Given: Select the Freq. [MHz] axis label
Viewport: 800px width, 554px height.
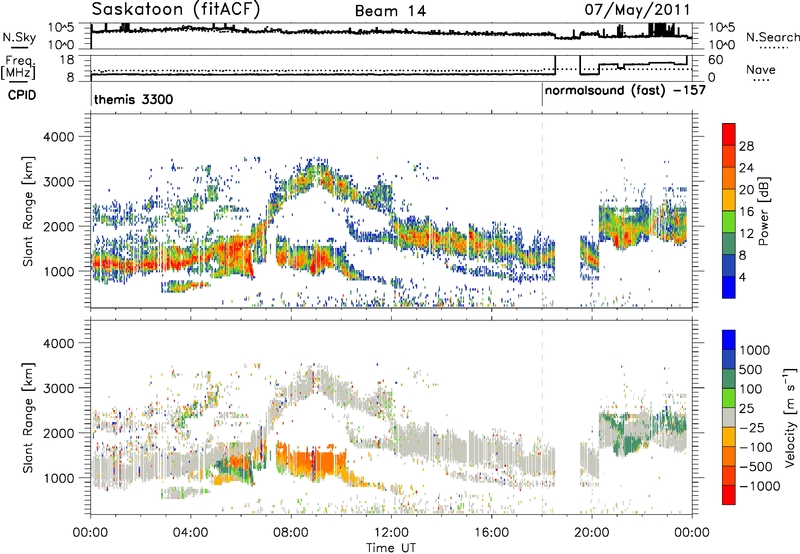Looking at the screenshot, I should pyautogui.click(x=18, y=68).
